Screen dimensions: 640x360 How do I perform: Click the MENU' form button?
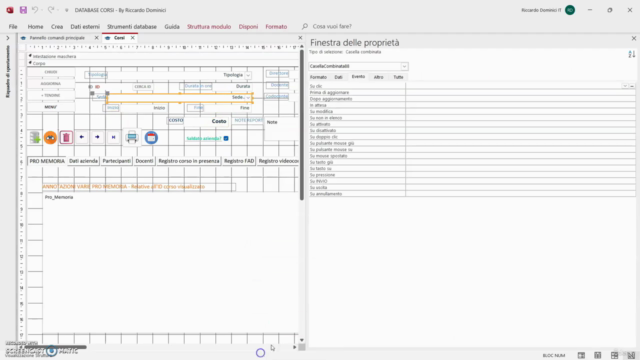(51, 107)
